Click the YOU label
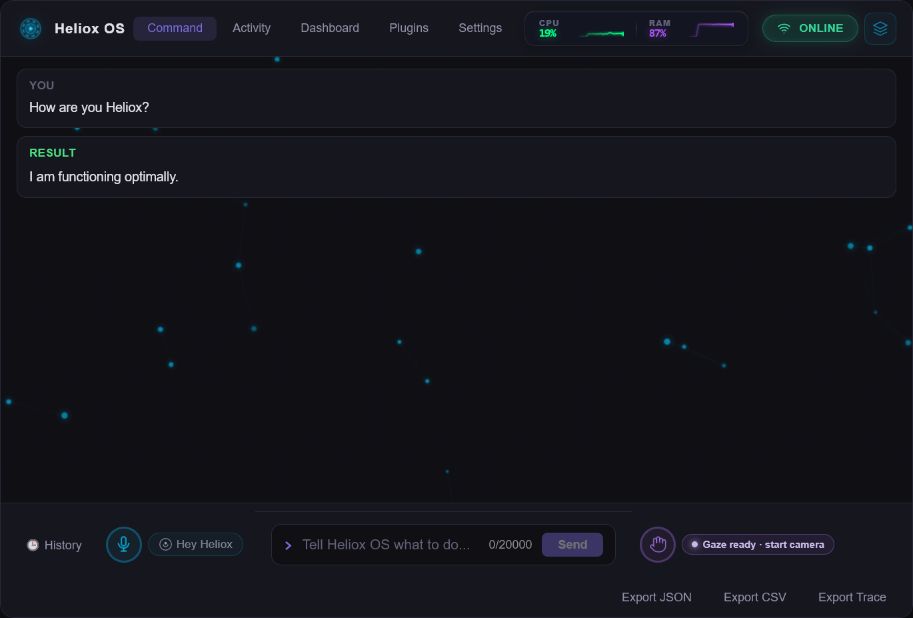913x618 pixels. [41, 85]
